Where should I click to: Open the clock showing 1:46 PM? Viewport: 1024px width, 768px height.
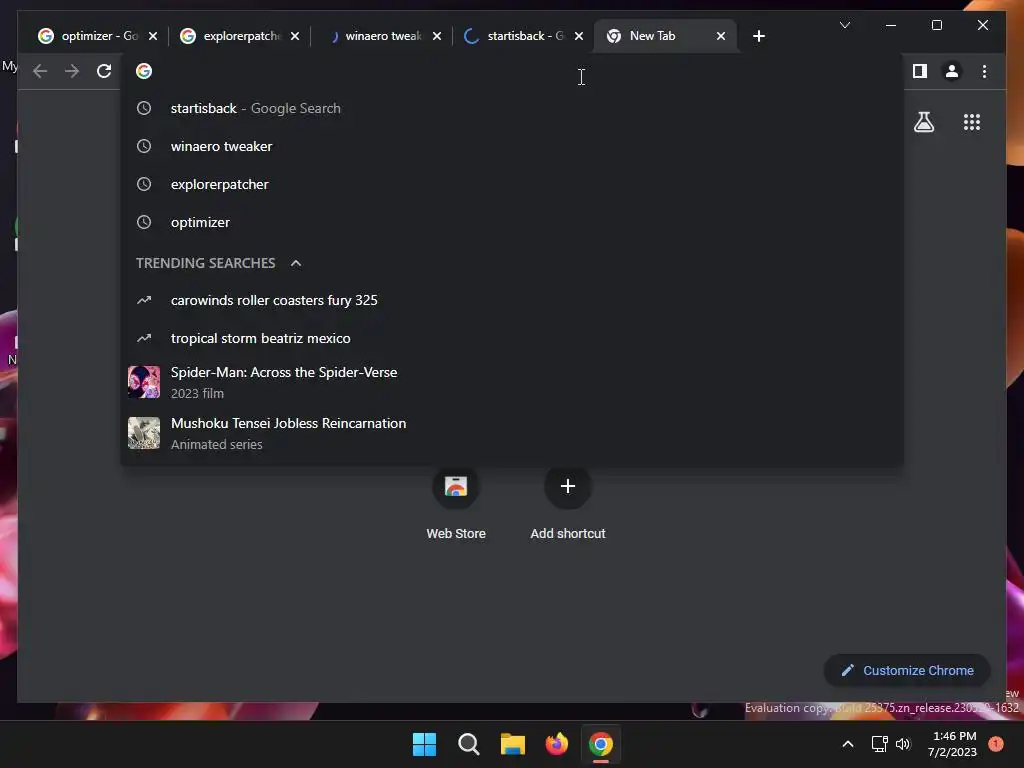952,744
